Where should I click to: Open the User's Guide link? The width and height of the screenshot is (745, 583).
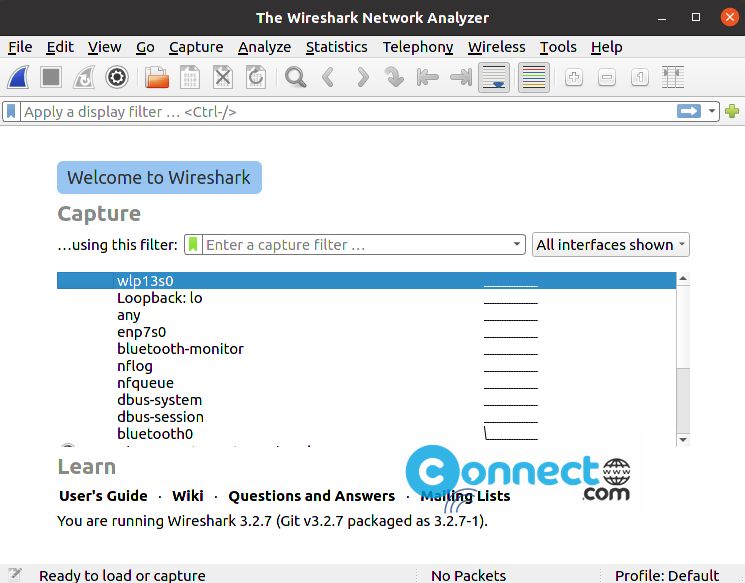pos(103,496)
